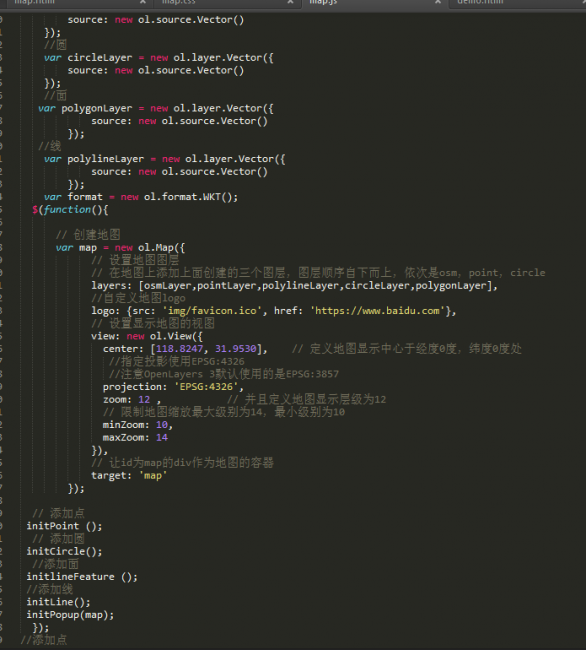Click the maxZoom value 14
The image size is (586, 650).
[x=162, y=438]
